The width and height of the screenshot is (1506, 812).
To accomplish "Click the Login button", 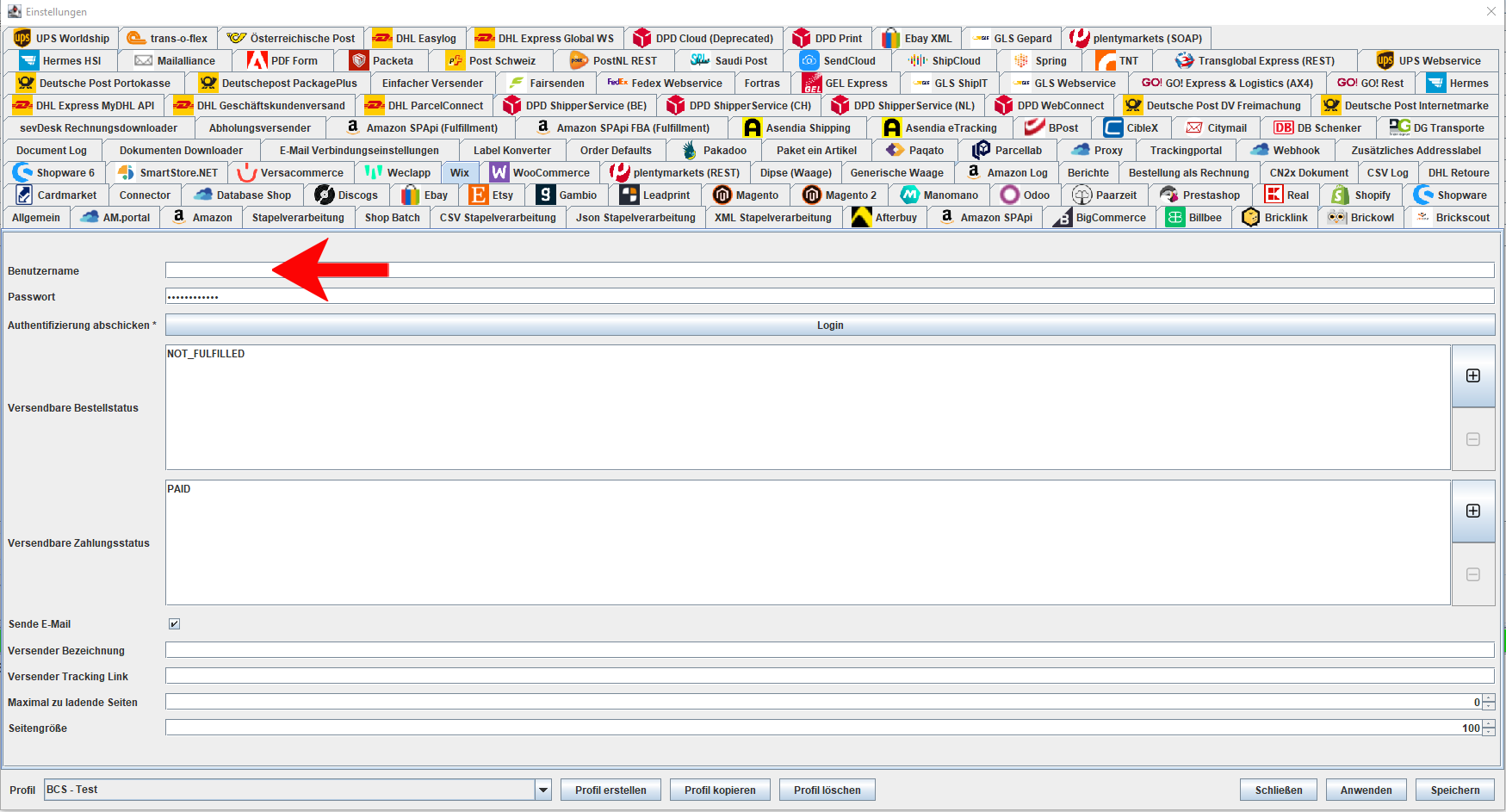I will (x=830, y=325).
